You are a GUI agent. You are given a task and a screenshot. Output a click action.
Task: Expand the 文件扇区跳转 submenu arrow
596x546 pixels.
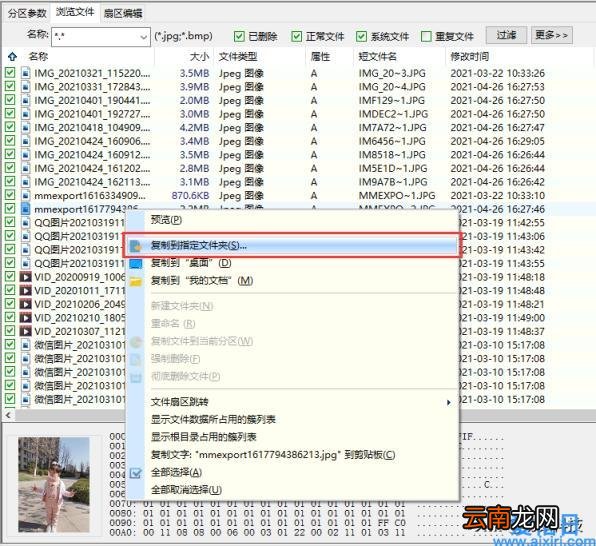point(449,402)
